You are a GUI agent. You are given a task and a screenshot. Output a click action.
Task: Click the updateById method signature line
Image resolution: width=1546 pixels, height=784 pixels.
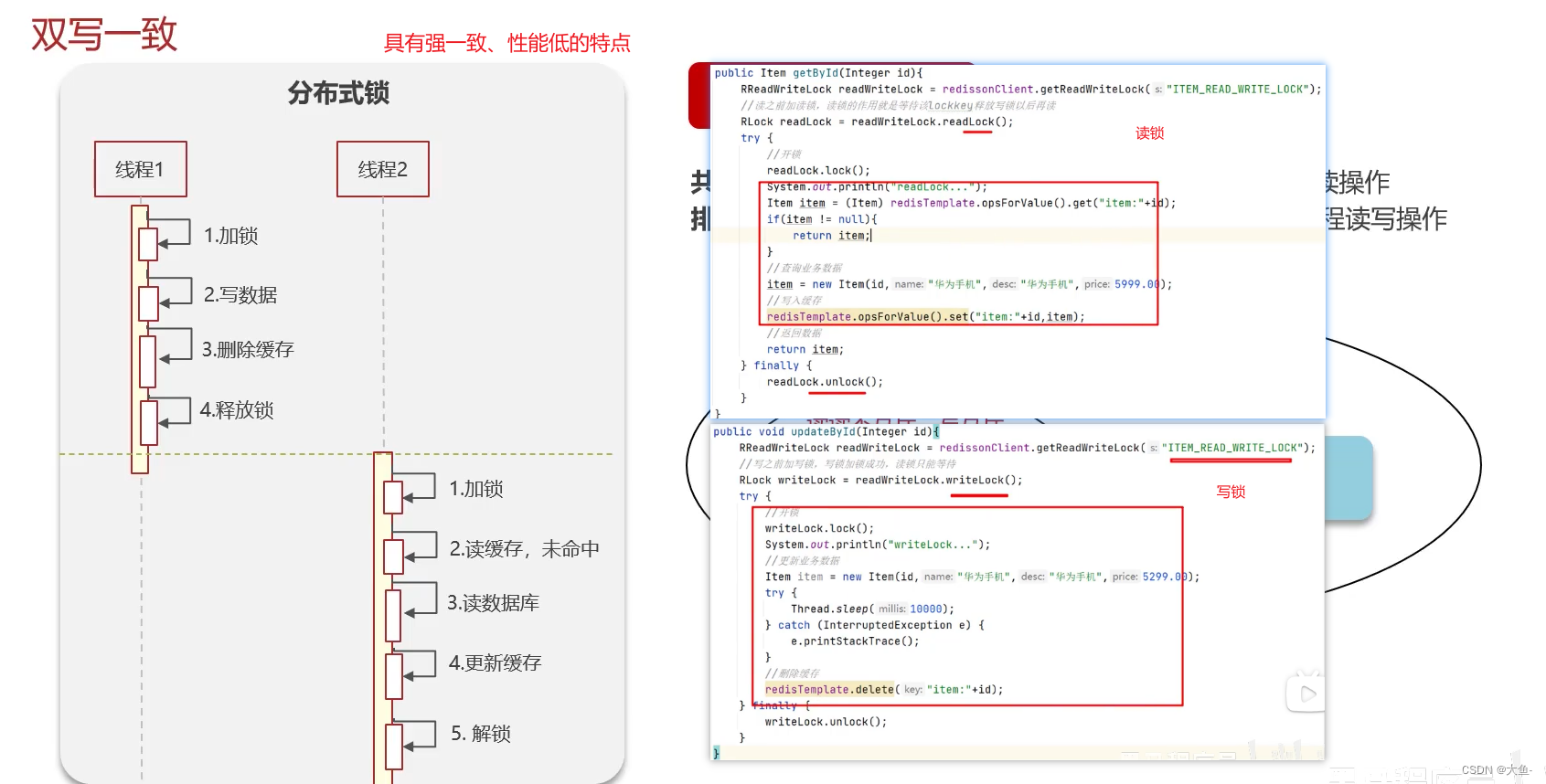(826, 431)
